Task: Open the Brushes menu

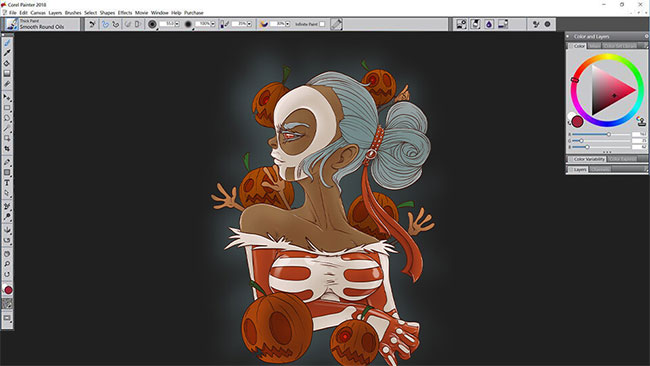Action: tap(73, 13)
